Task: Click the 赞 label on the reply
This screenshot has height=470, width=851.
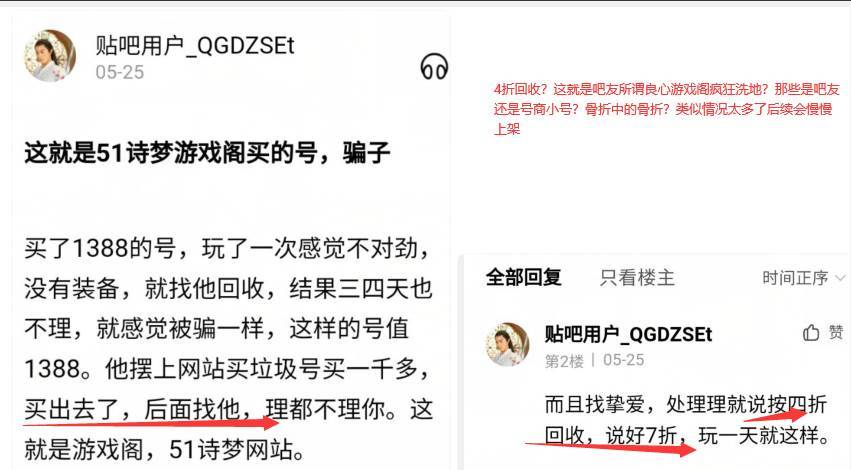Action: (x=836, y=332)
